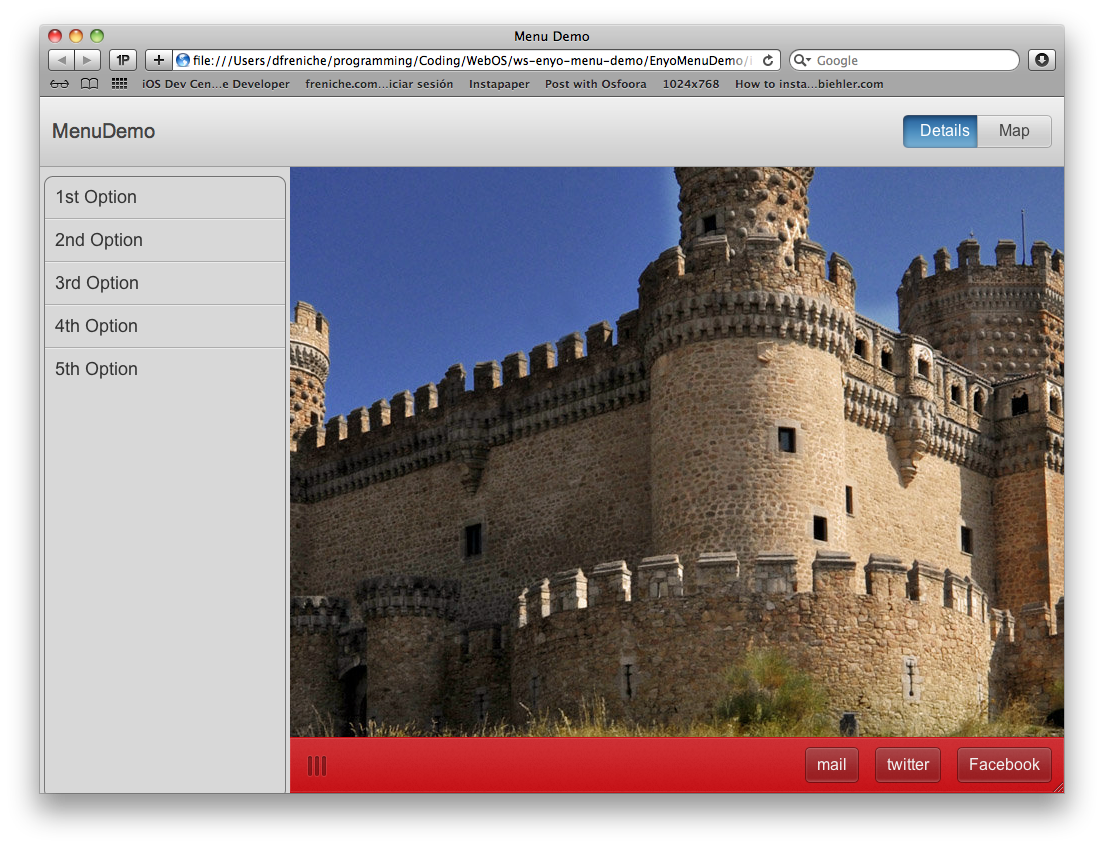Click the Facebook button
The width and height of the screenshot is (1104, 848).
click(1004, 765)
